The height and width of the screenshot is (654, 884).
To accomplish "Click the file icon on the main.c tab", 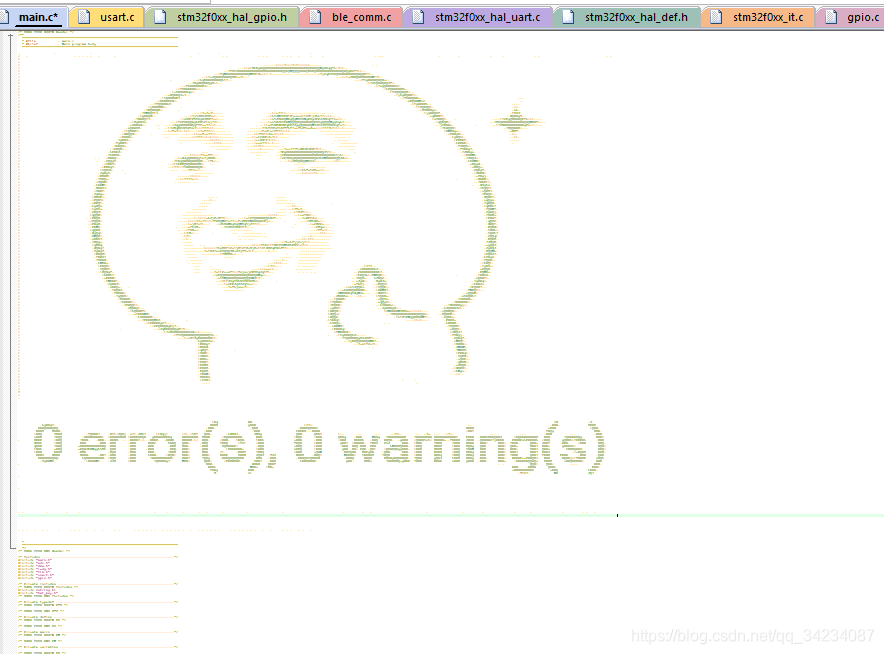I will point(10,17).
